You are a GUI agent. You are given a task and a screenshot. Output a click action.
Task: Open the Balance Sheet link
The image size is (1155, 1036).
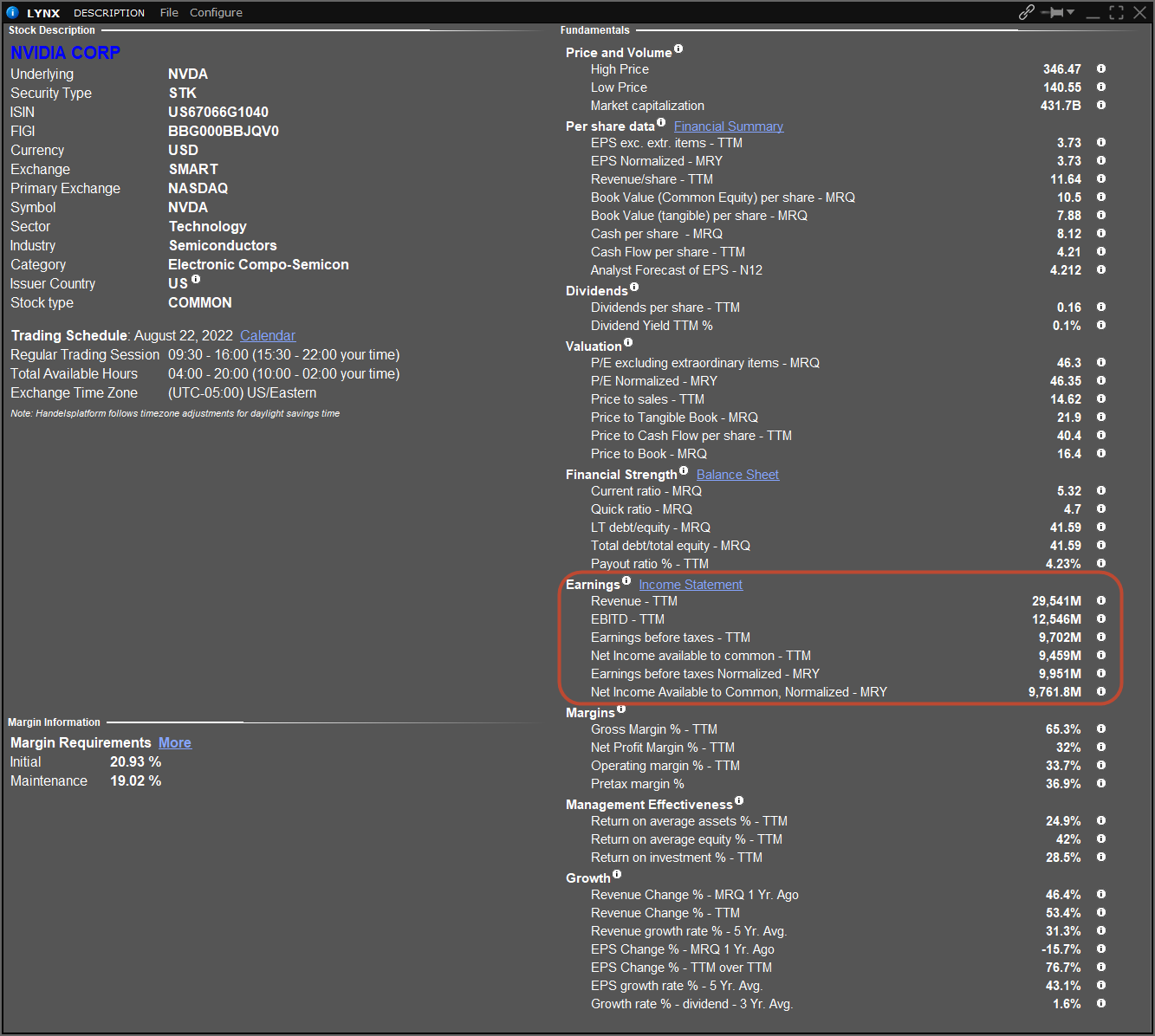(x=737, y=475)
